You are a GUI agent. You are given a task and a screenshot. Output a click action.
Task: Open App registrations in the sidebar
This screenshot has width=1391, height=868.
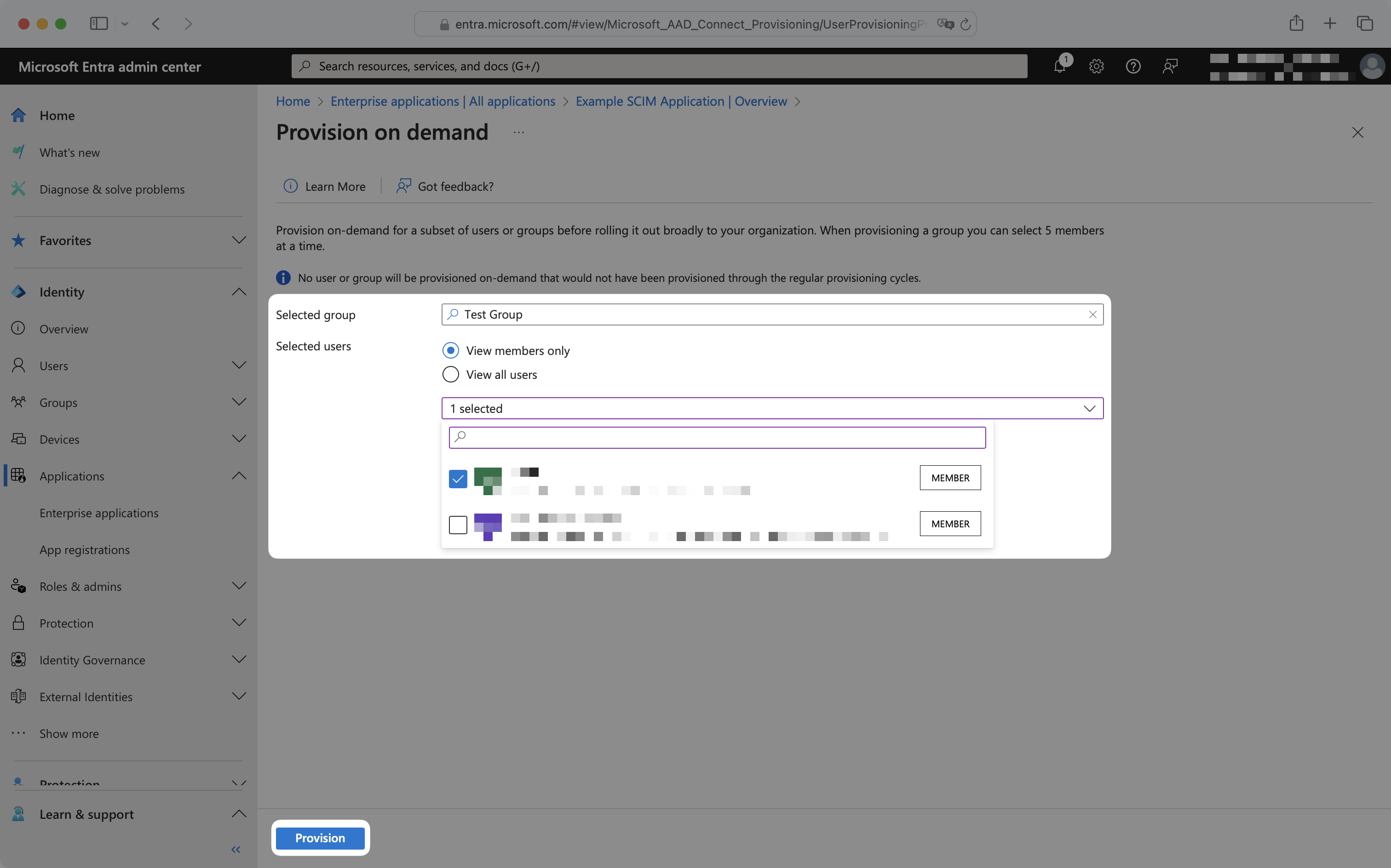pos(85,549)
